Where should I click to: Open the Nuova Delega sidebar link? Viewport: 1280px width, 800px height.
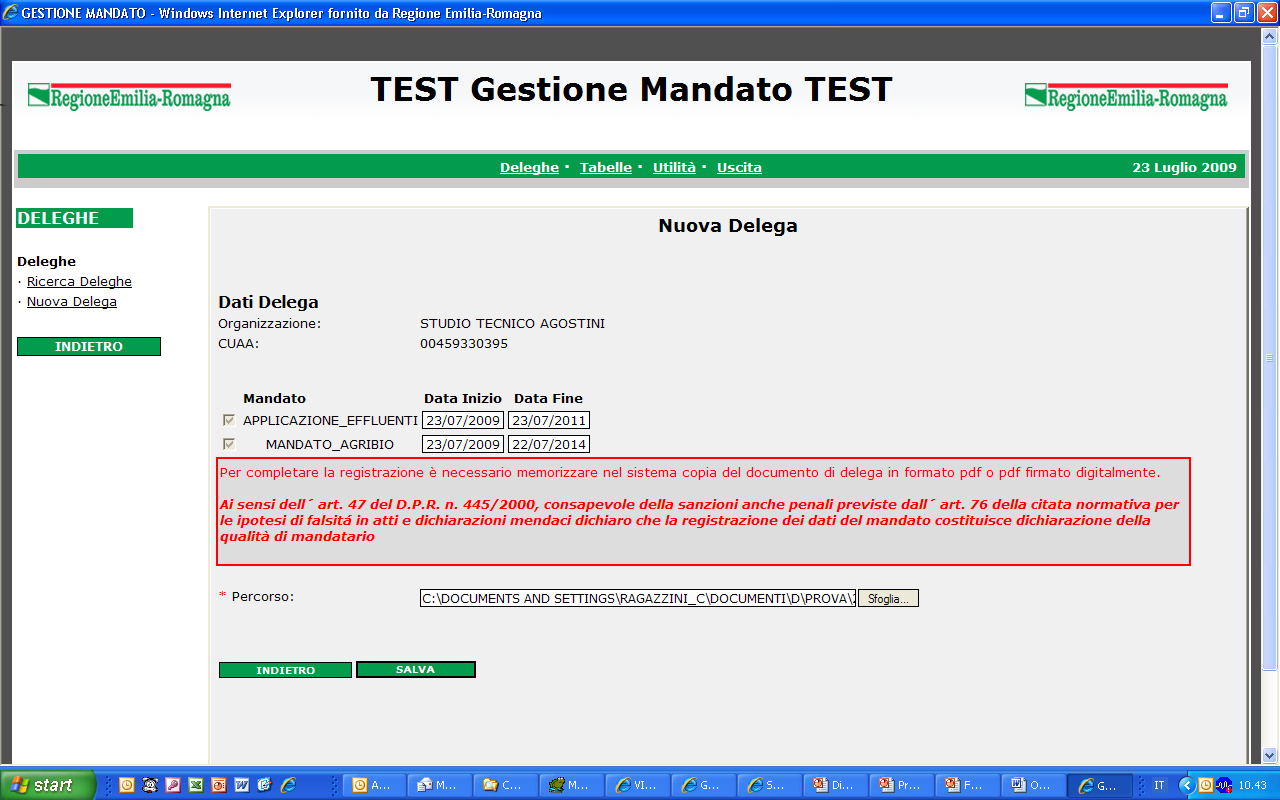click(x=72, y=302)
